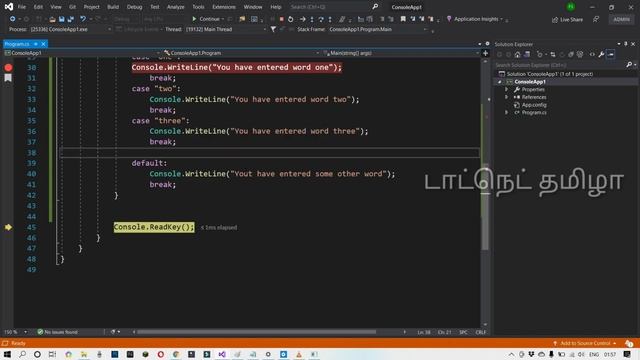Click the Live Share button
The width and height of the screenshot is (640, 360).
tap(567, 19)
